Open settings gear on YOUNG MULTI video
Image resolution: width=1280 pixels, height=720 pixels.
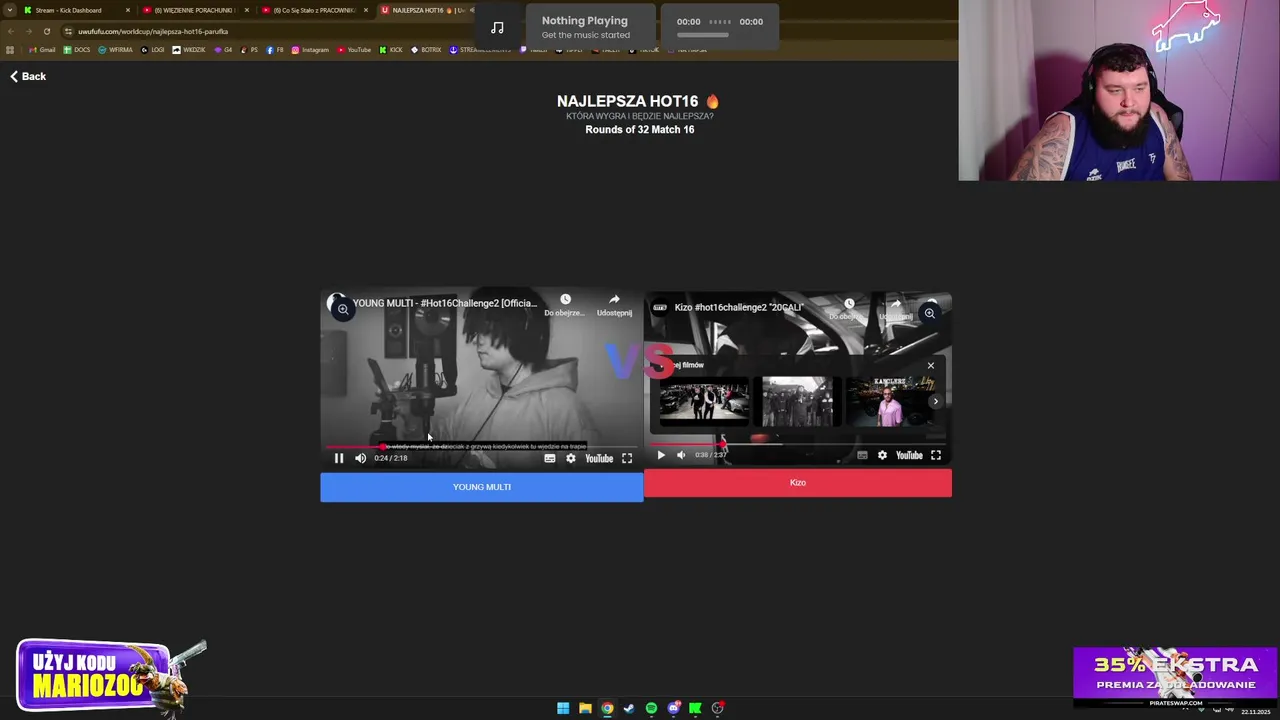(x=571, y=458)
